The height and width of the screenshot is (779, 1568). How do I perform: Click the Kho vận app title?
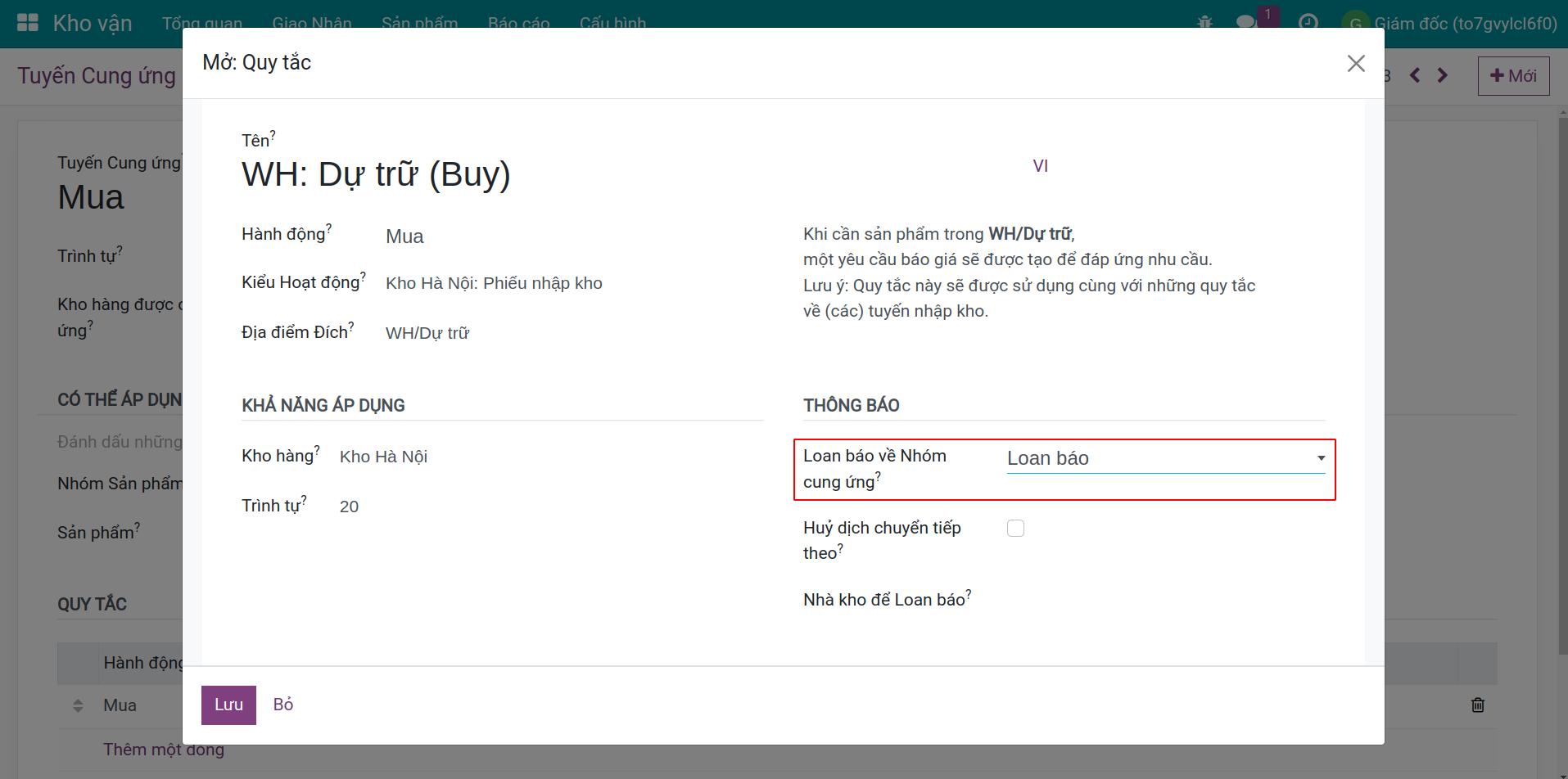[x=93, y=23]
